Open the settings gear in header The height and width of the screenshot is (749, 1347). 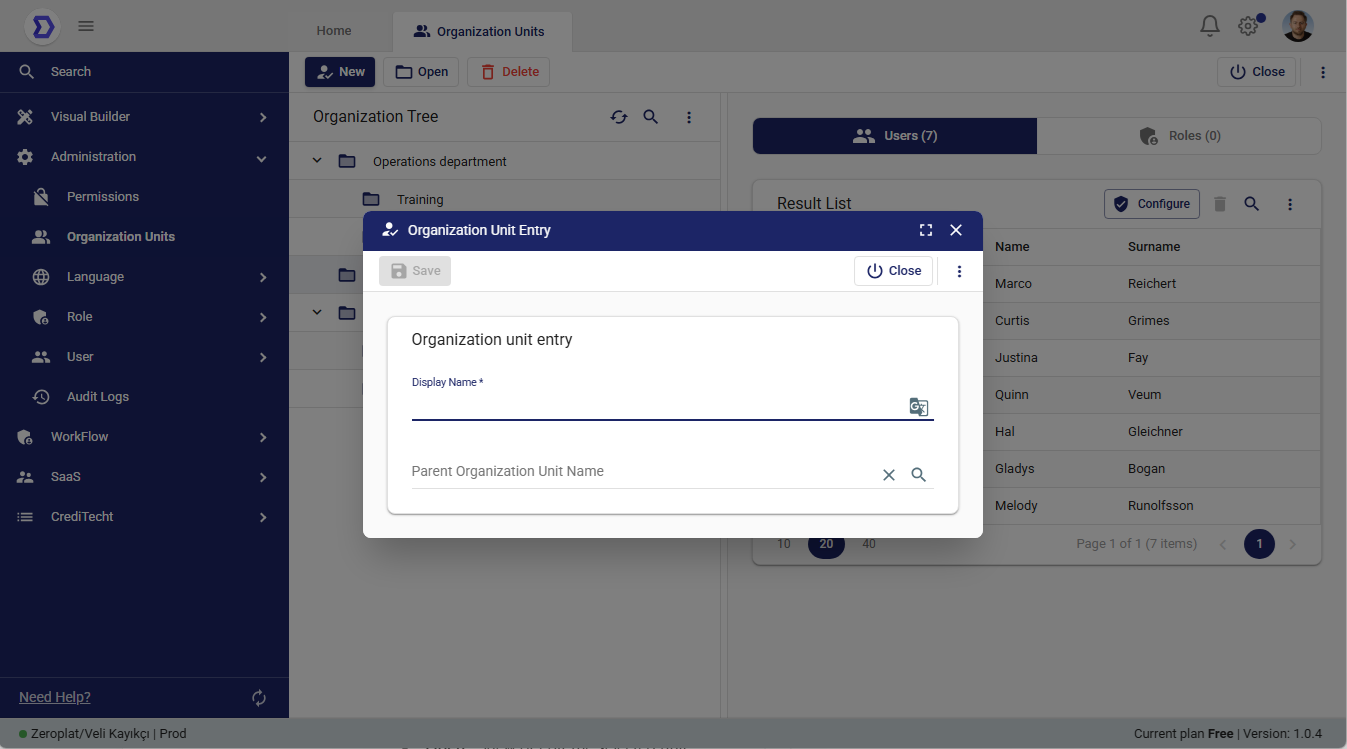coord(1248,26)
